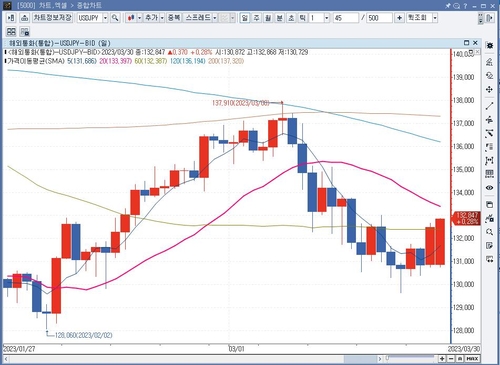Click the chart settings gear icon
Viewport: 500px width, 365px height.
point(489,45)
